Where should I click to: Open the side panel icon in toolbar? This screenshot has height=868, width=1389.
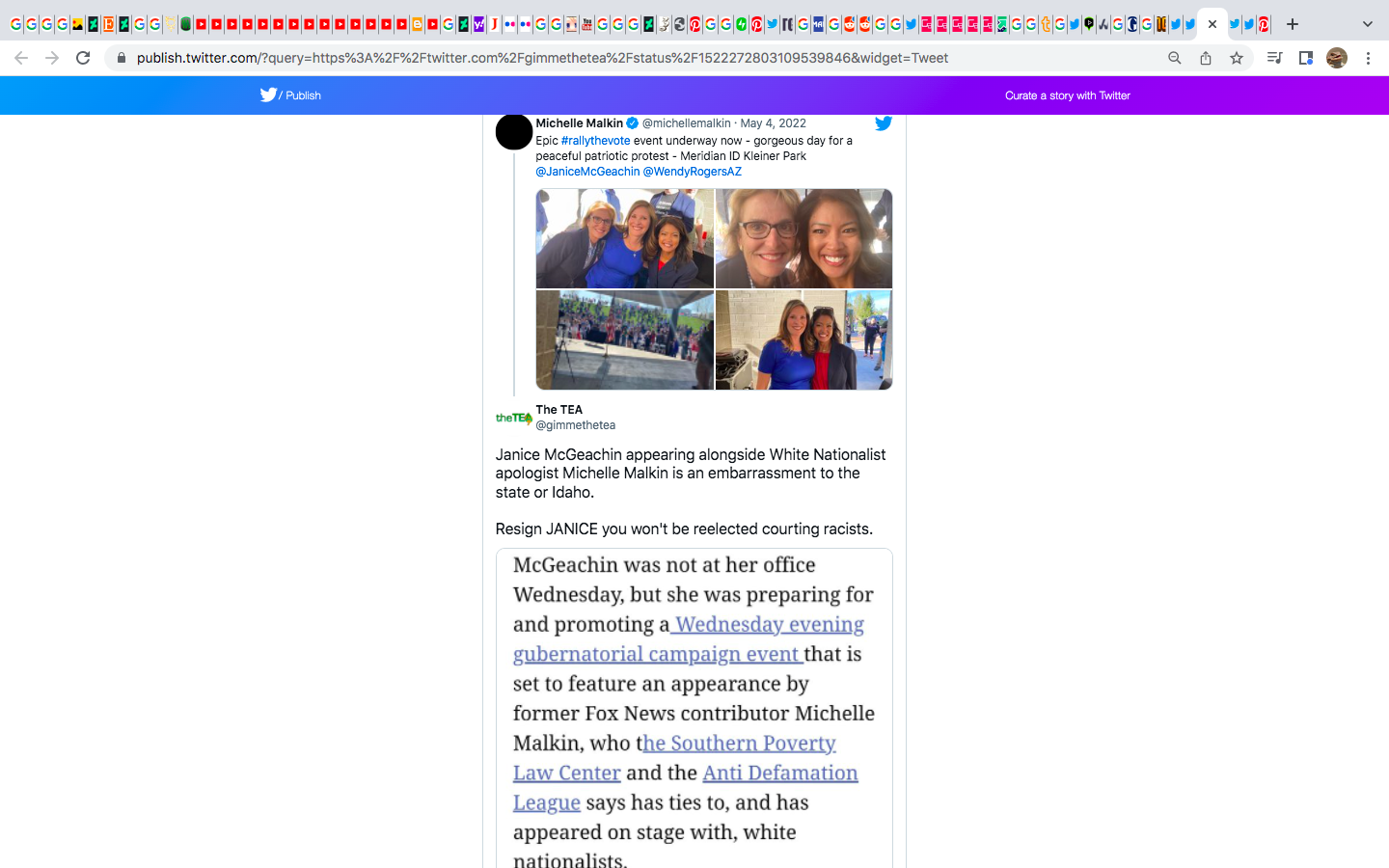tap(1305, 58)
